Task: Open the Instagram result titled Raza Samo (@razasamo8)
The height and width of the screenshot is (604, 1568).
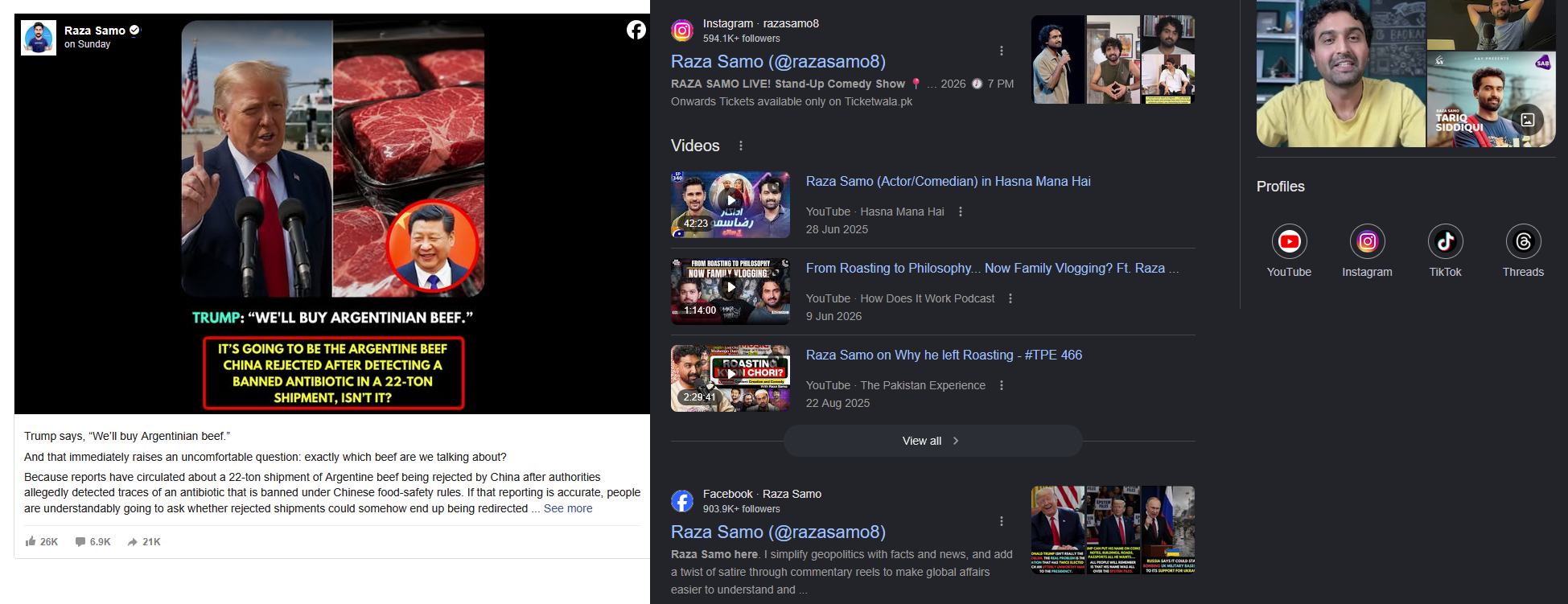Action: point(778,62)
